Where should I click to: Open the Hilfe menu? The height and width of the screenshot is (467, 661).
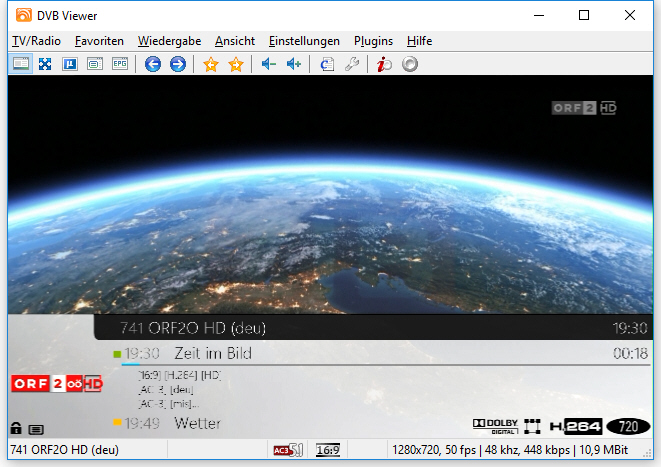pyautogui.click(x=419, y=41)
